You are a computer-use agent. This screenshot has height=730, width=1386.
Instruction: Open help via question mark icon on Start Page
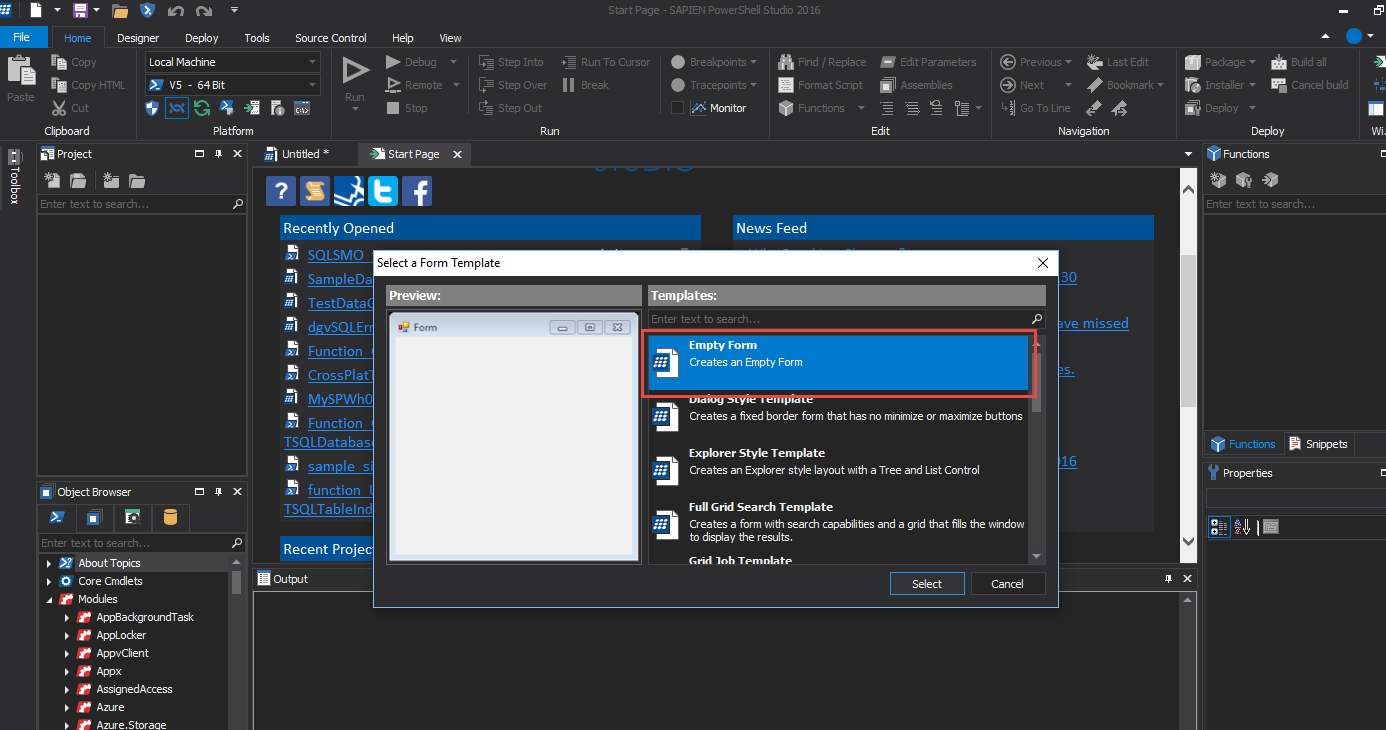click(281, 191)
